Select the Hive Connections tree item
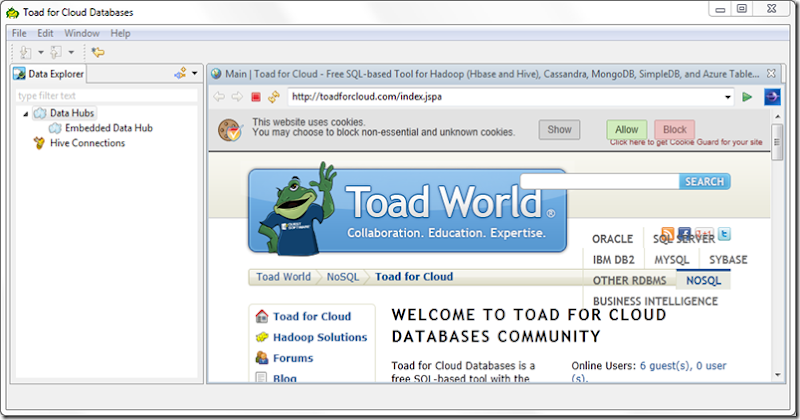The height and width of the screenshot is (420, 800). pyautogui.click(x=87, y=143)
